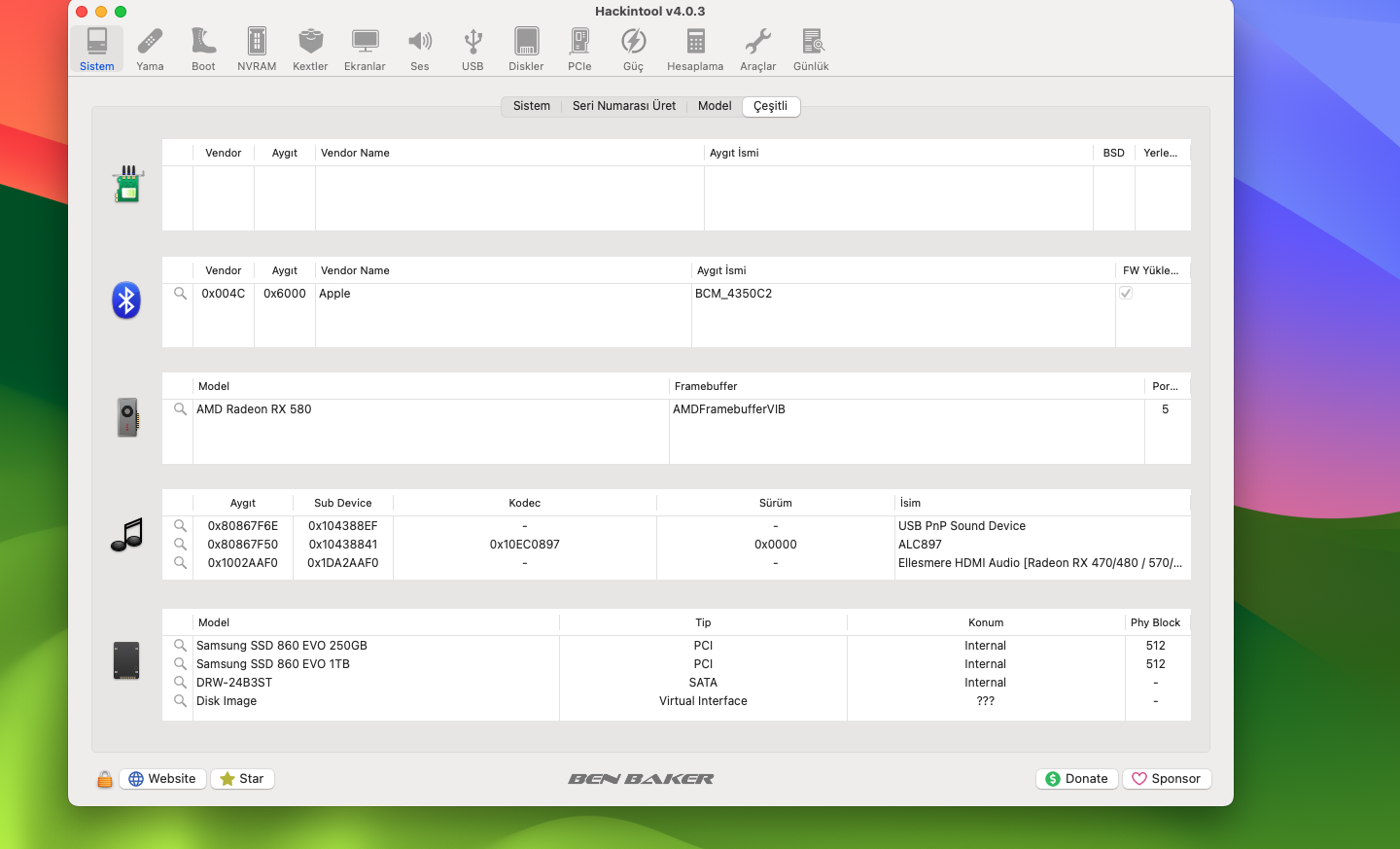Click the Boot toolbar icon
Image resolution: width=1400 pixels, height=849 pixels.
[x=203, y=49]
